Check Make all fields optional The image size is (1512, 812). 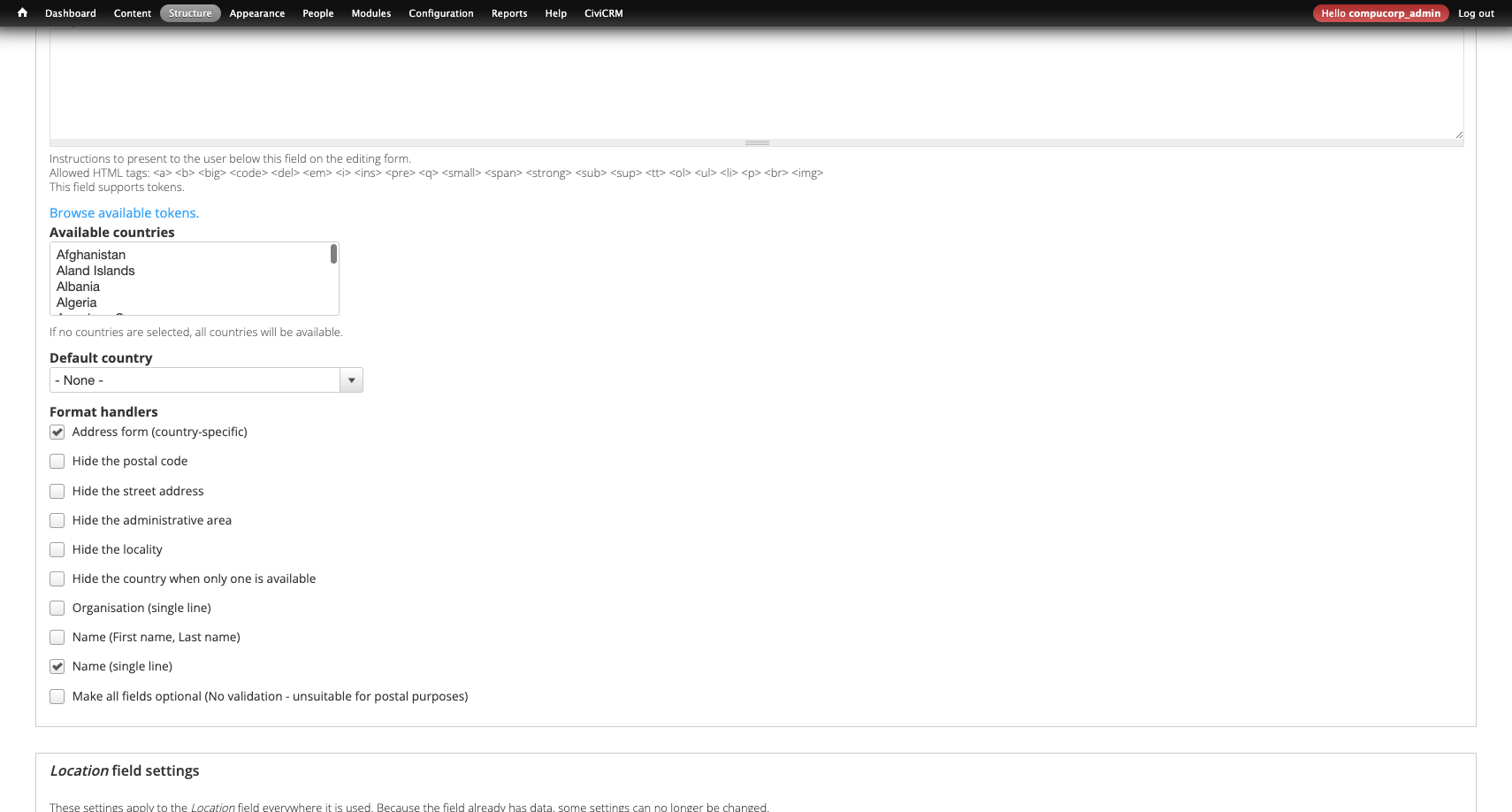coord(57,697)
